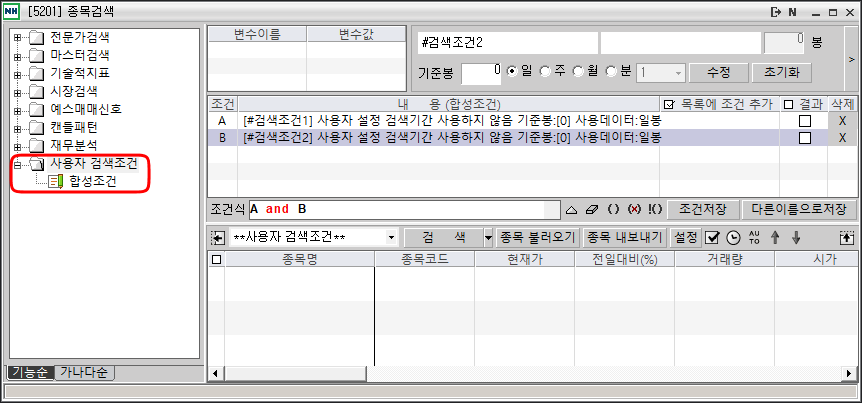
Task: Click the exit-arrow icon in the title bar
Action: pos(776,12)
